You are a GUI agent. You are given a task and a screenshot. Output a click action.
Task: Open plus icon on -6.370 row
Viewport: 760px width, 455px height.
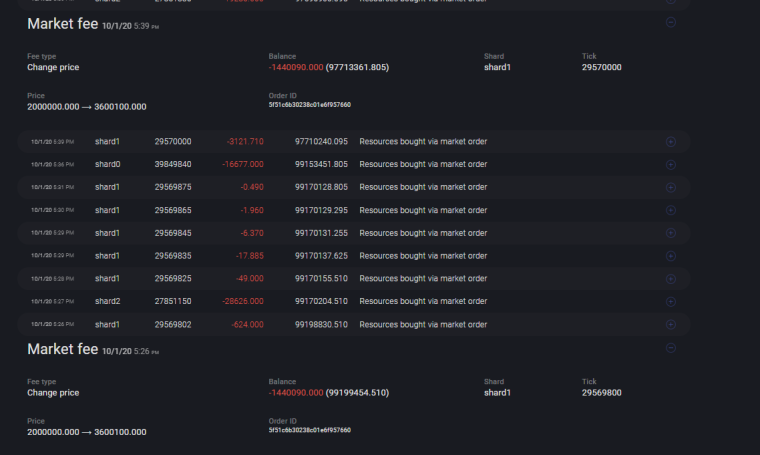(670, 233)
